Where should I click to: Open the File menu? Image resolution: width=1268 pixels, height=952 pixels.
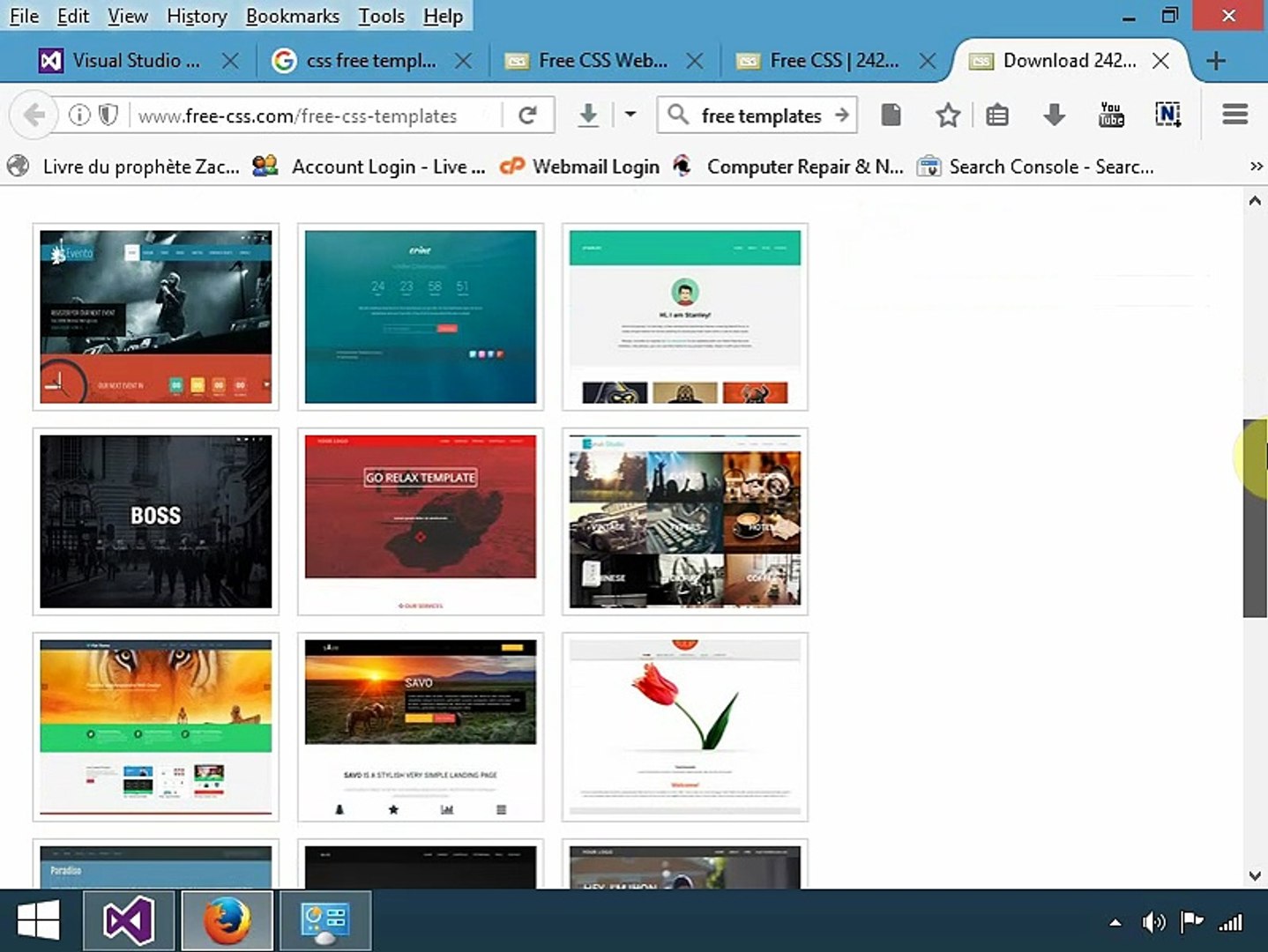click(24, 16)
